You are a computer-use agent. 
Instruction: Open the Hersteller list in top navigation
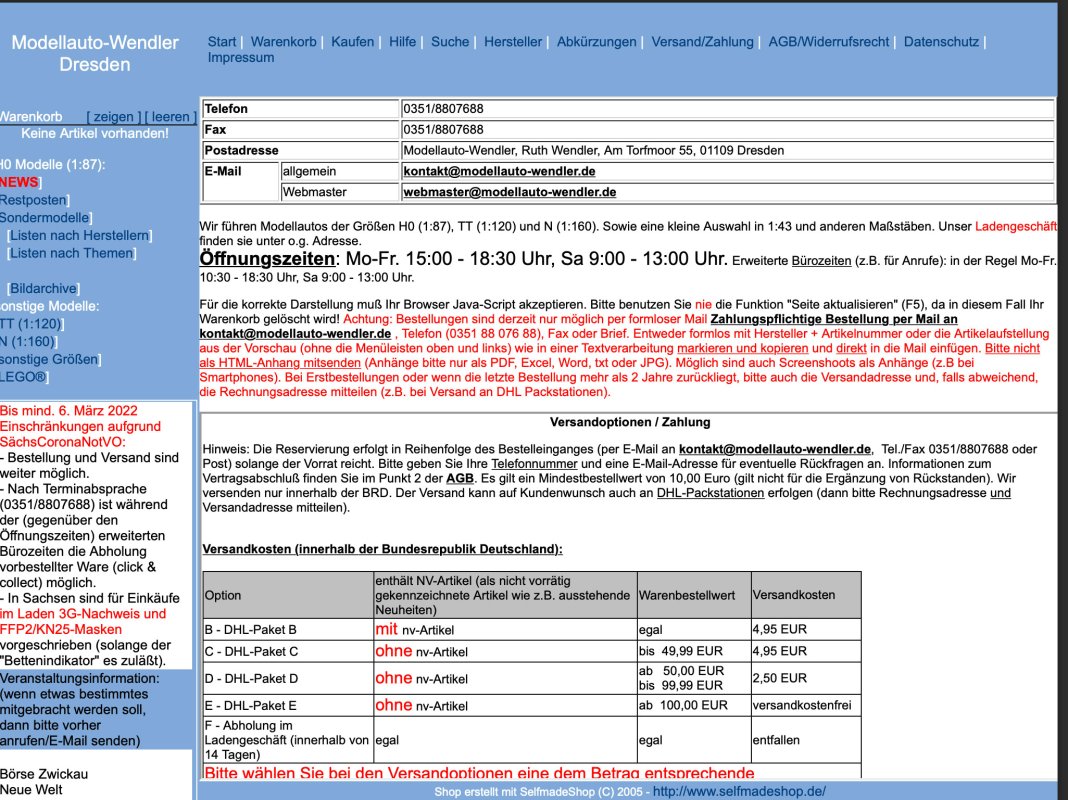pos(512,42)
